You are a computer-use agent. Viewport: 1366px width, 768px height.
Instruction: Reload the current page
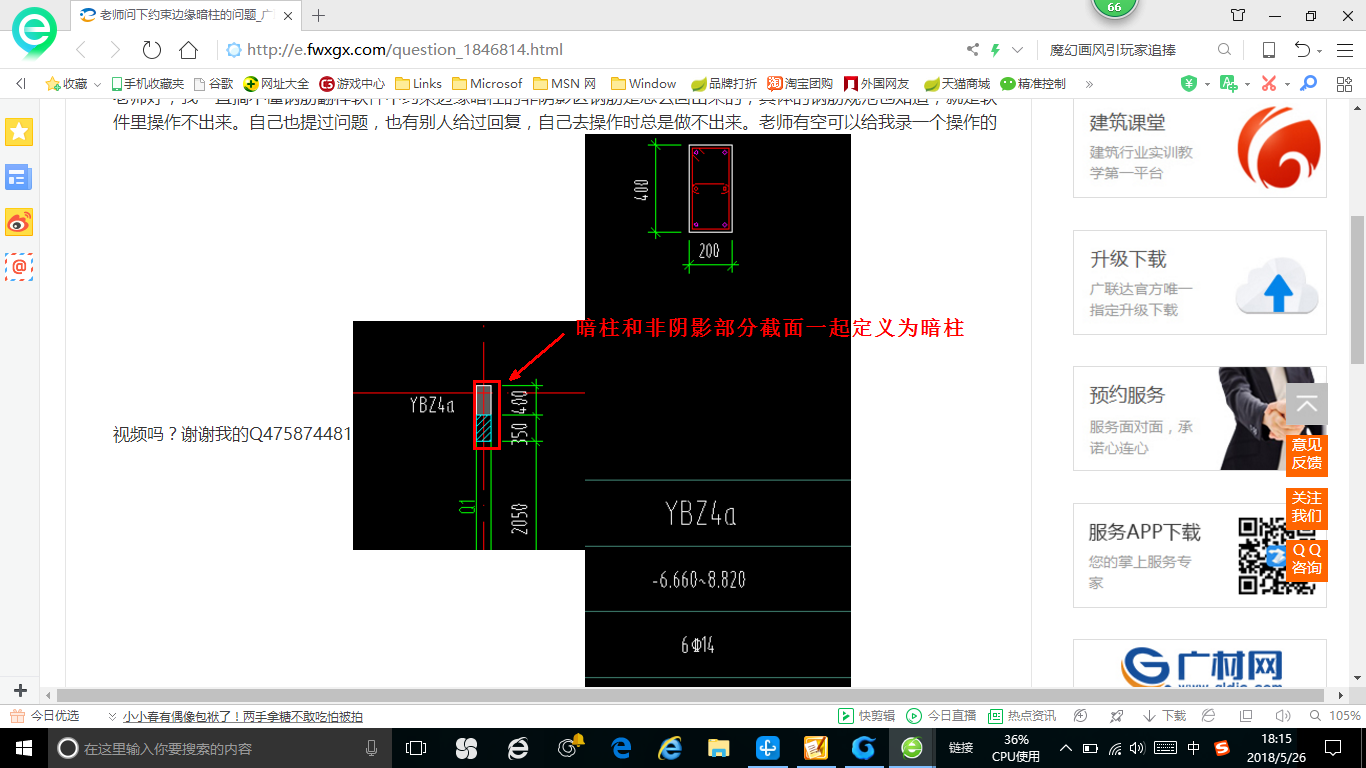(x=152, y=50)
